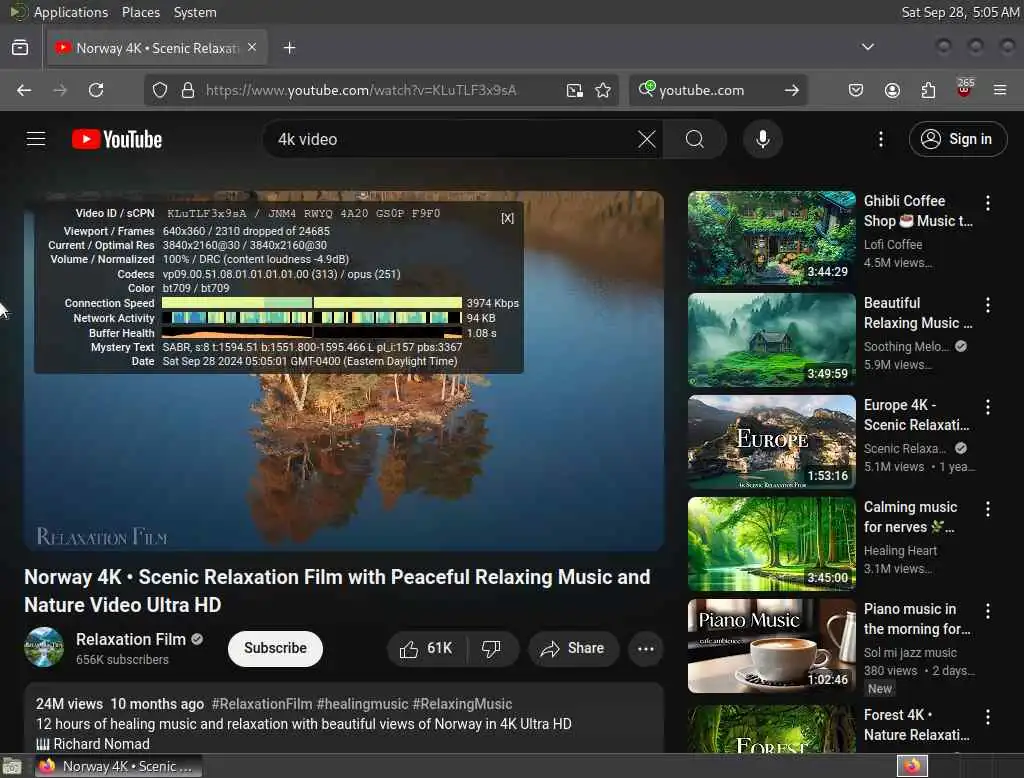Go back in browser history
Screen dimensions: 1024x778
click(24, 90)
